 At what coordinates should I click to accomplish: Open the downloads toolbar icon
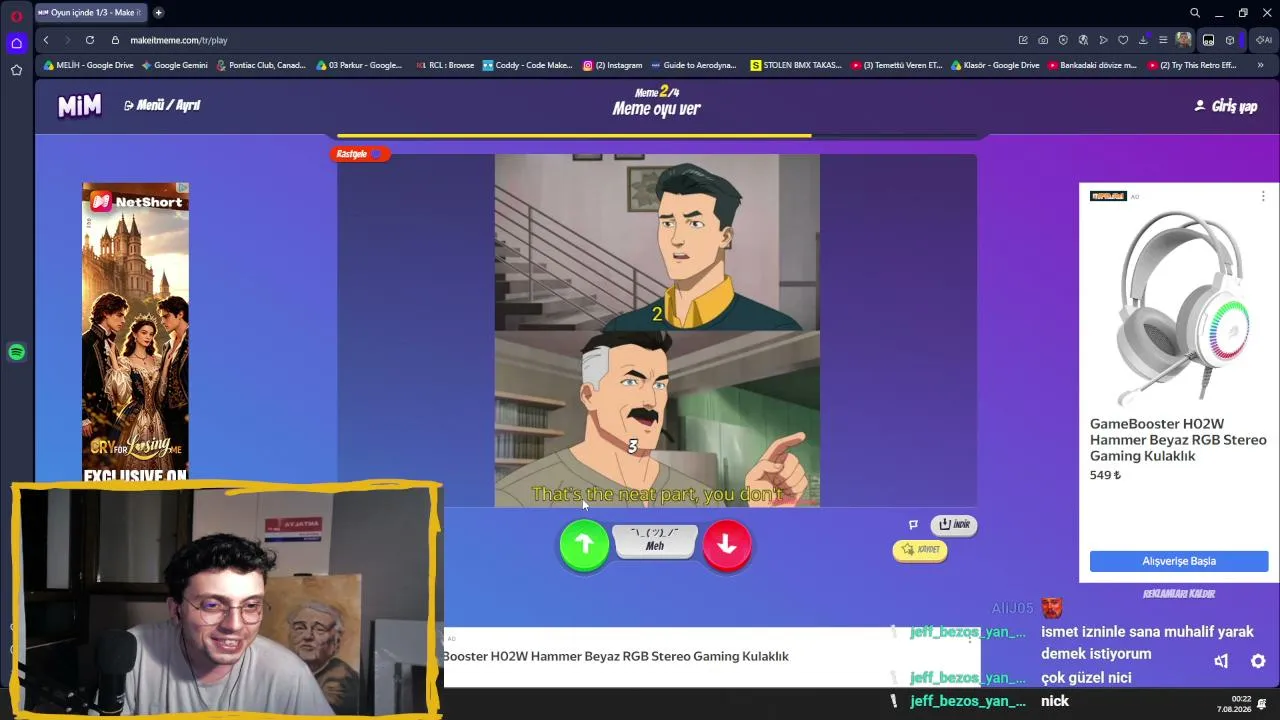point(1143,40)
